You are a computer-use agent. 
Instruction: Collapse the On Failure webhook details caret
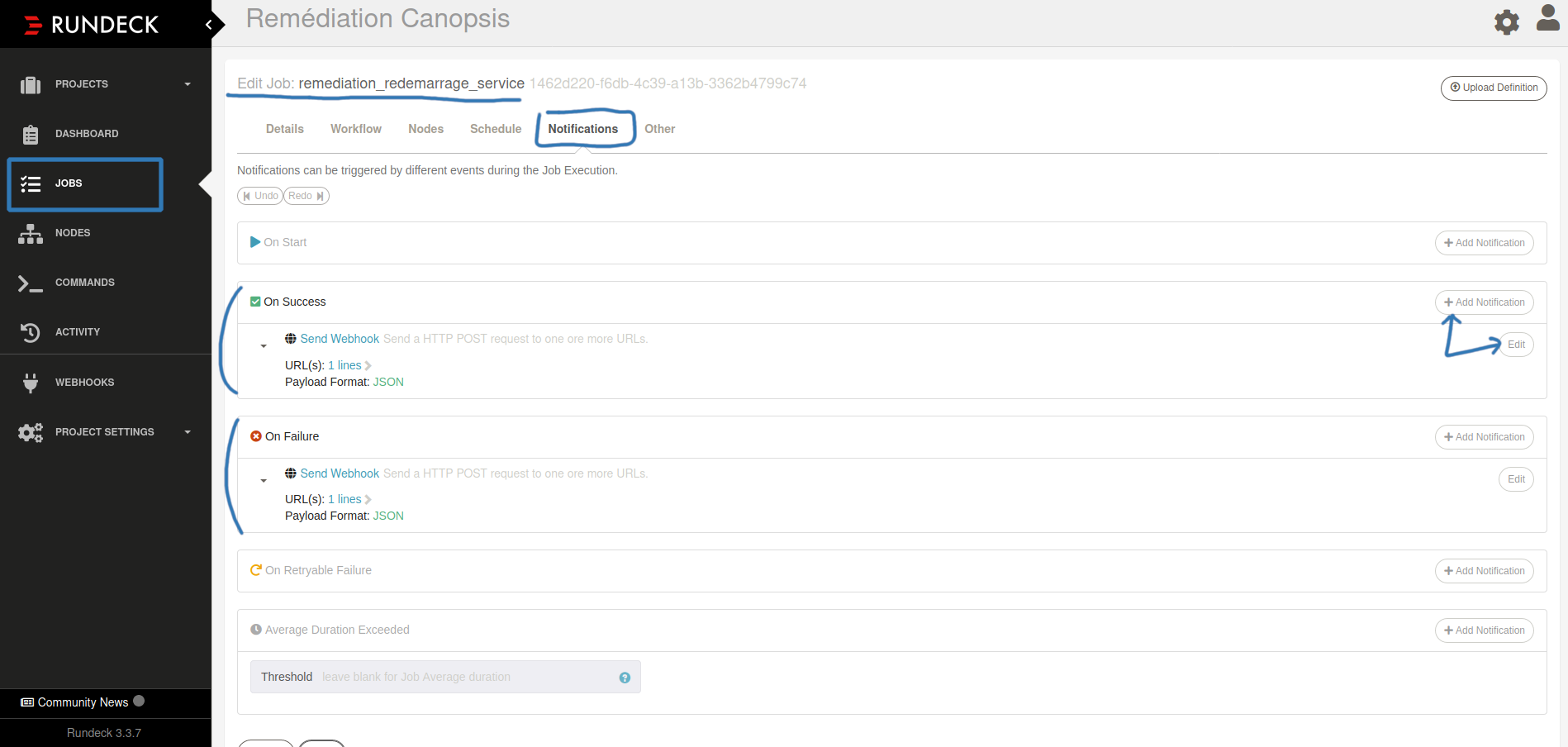[x=264, y=481]
